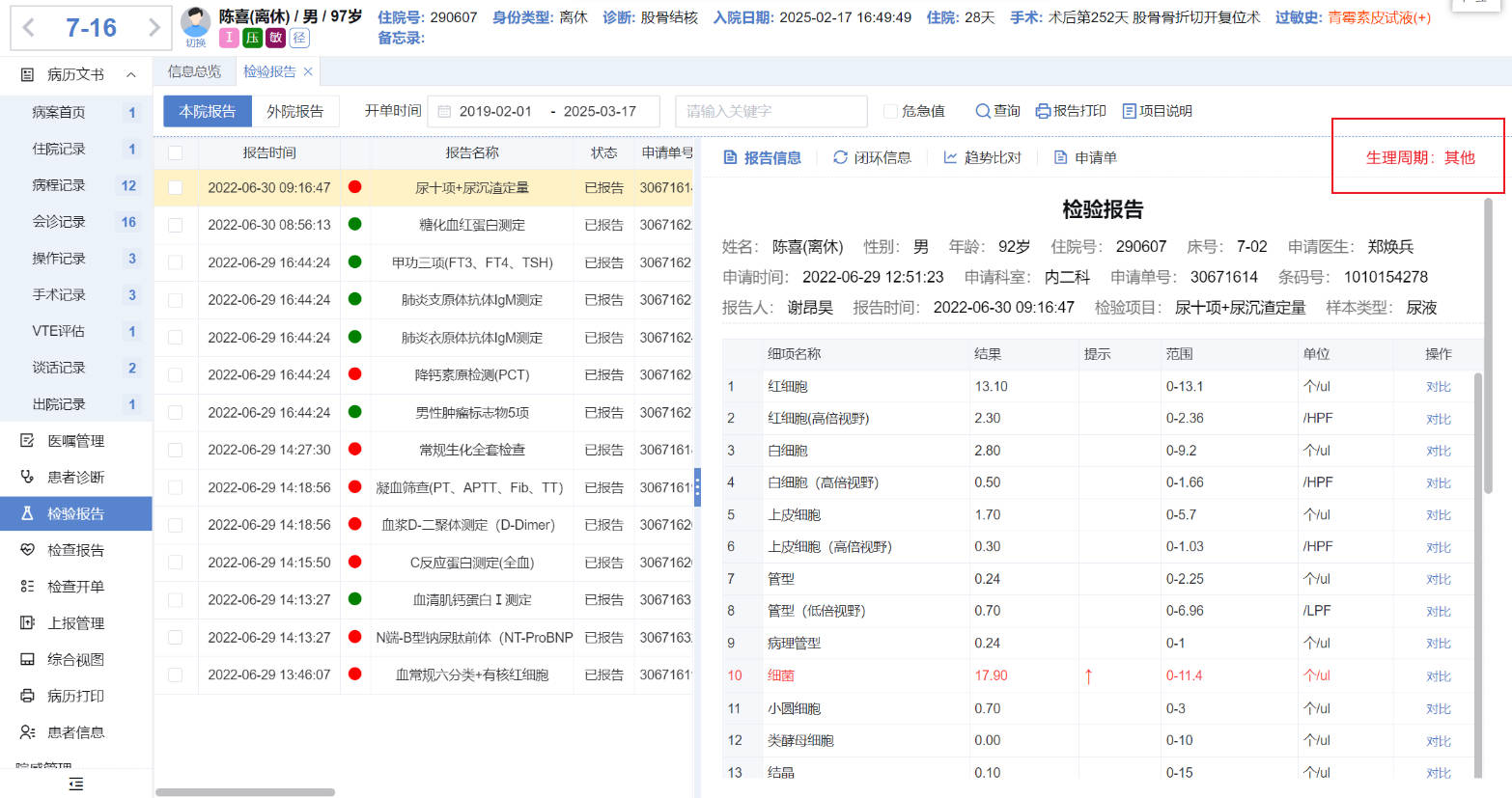1512x798 pixels.
Task: Open 病历打印 from the sidebar
Action: pos(76,696)
